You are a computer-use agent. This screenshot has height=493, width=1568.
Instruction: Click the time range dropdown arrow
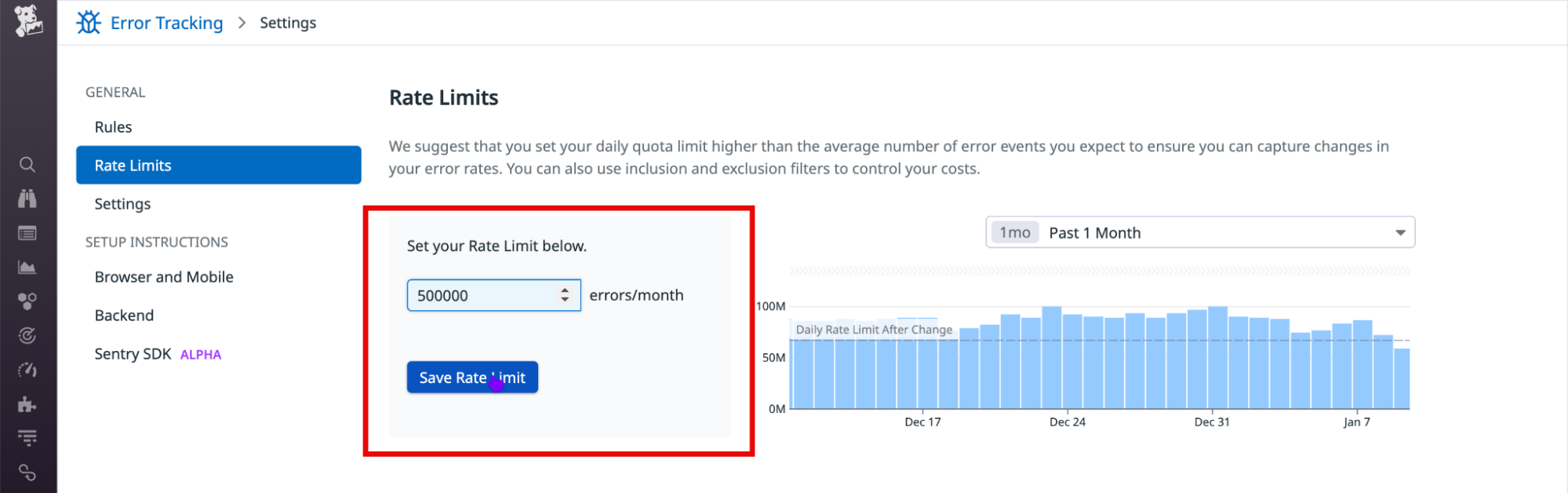(1400, 233)
